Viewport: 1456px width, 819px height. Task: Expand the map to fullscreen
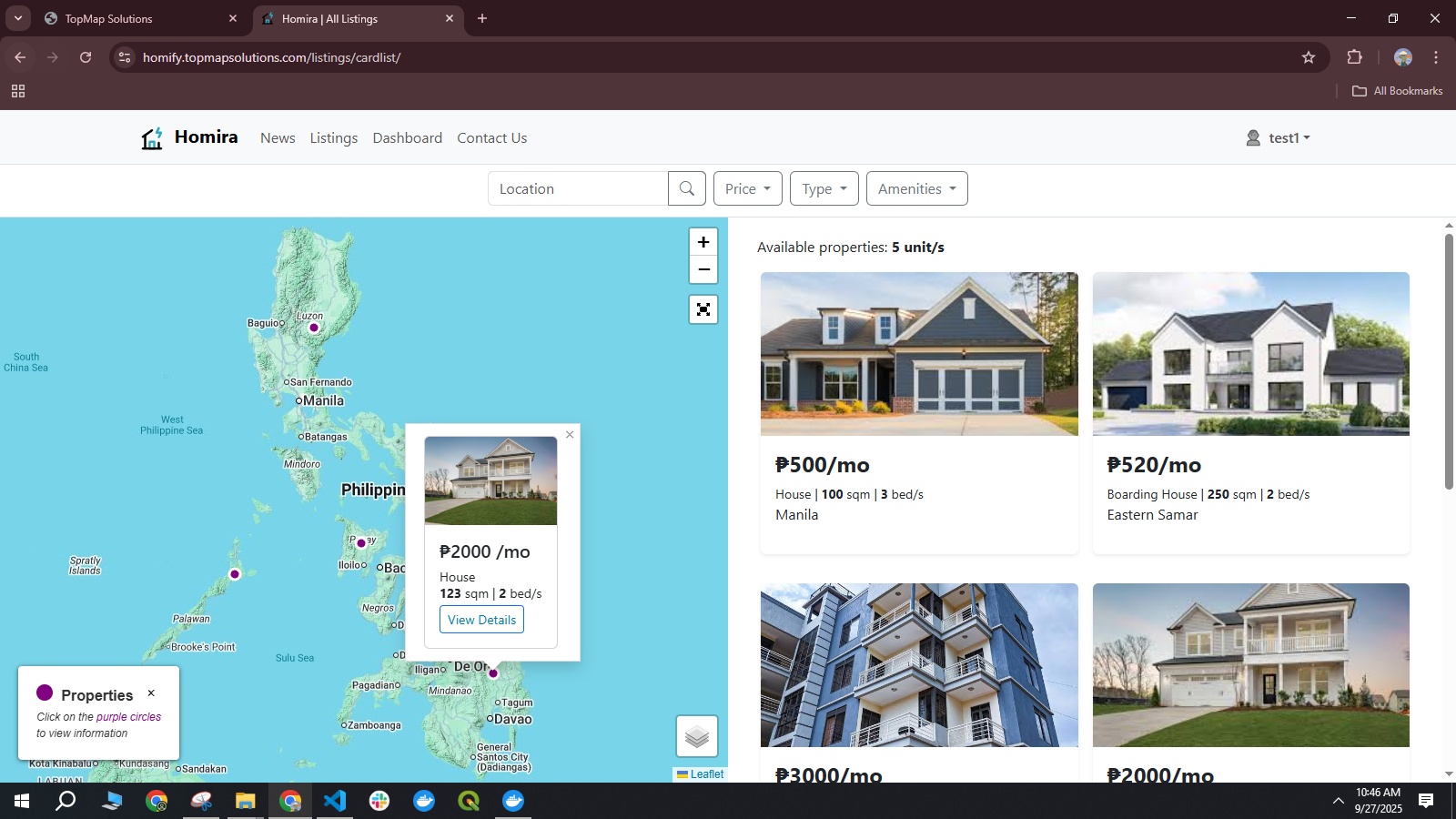tap(703, 309)
